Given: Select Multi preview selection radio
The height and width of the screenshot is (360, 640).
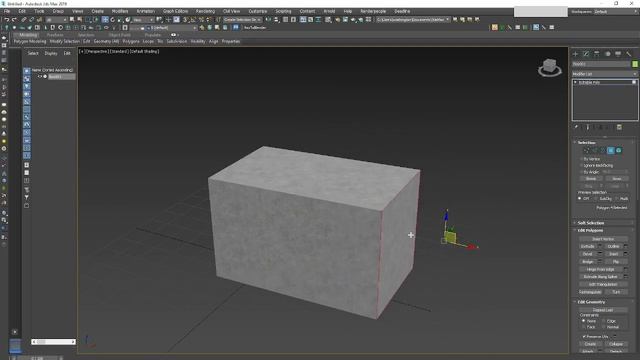Looking at the screenshot, I should 616,198.
